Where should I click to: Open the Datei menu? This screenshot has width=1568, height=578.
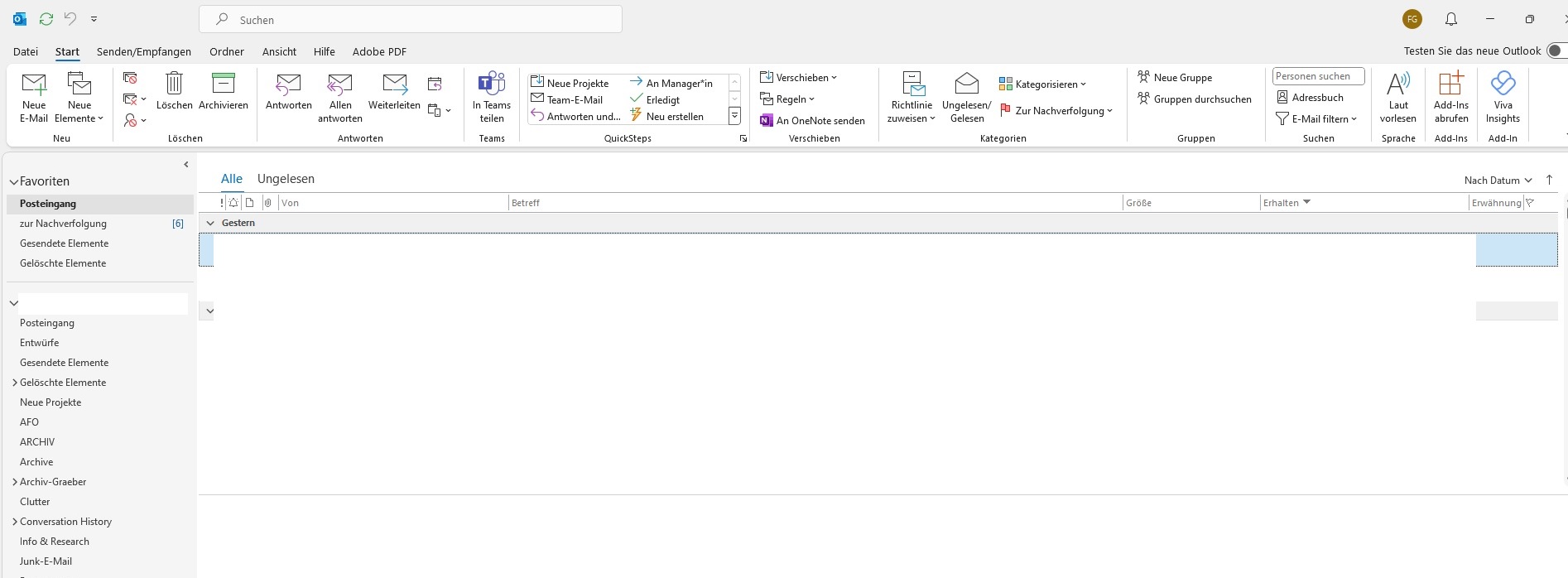tap(26, 51)
